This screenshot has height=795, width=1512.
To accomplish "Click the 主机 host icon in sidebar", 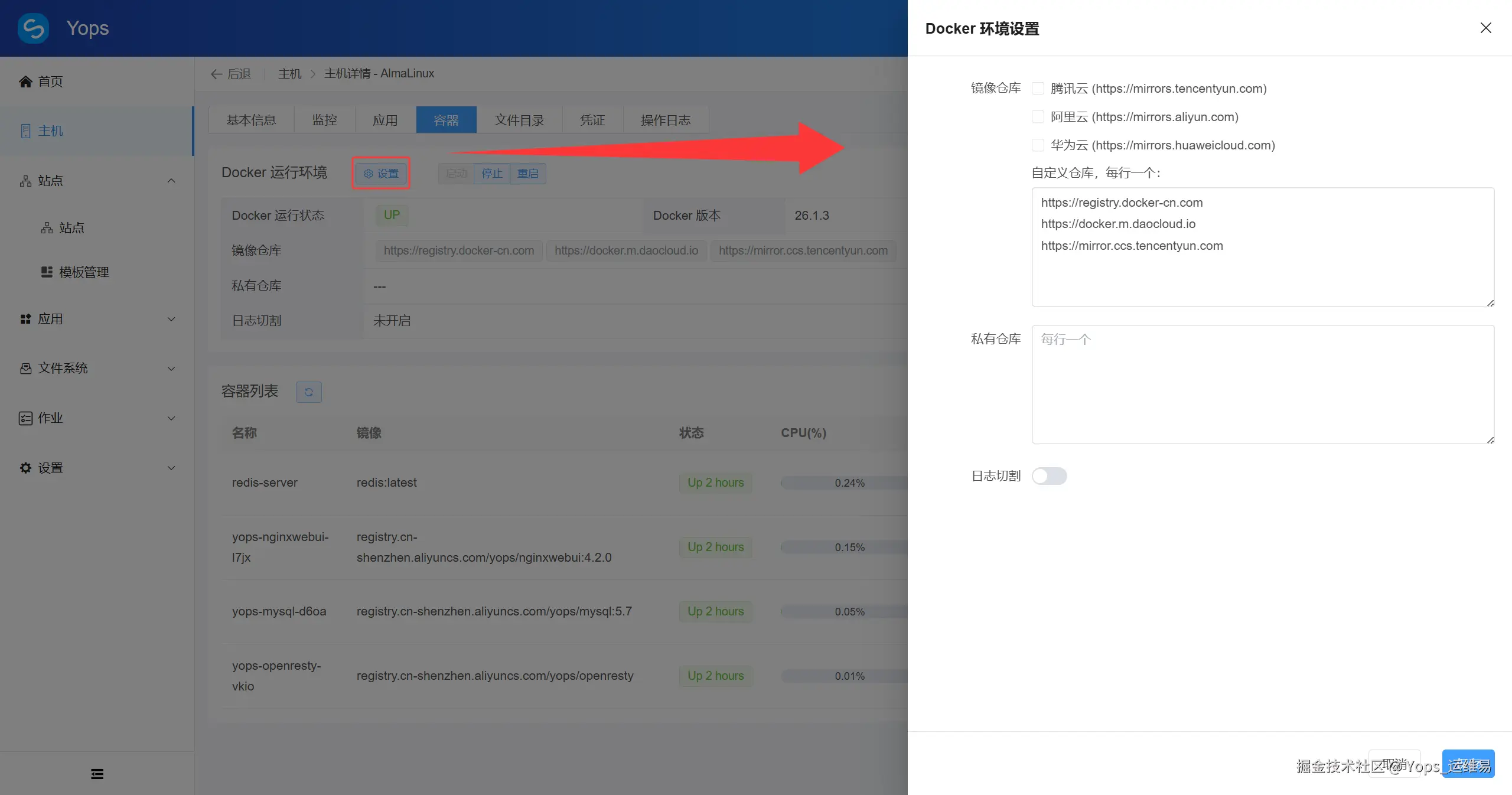I will click(x=25, y=131).
